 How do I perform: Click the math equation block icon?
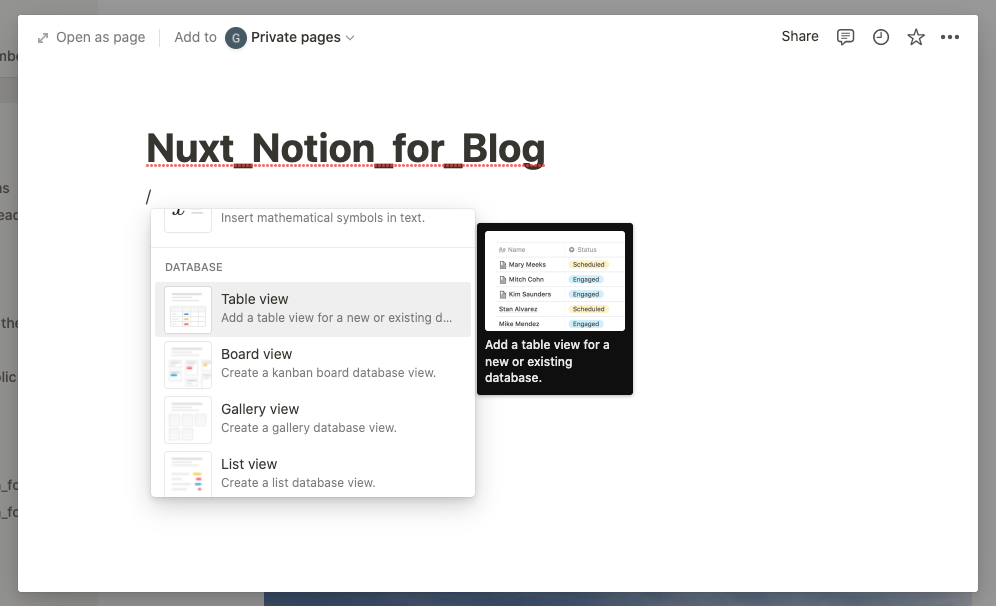(x=188, y=220)
